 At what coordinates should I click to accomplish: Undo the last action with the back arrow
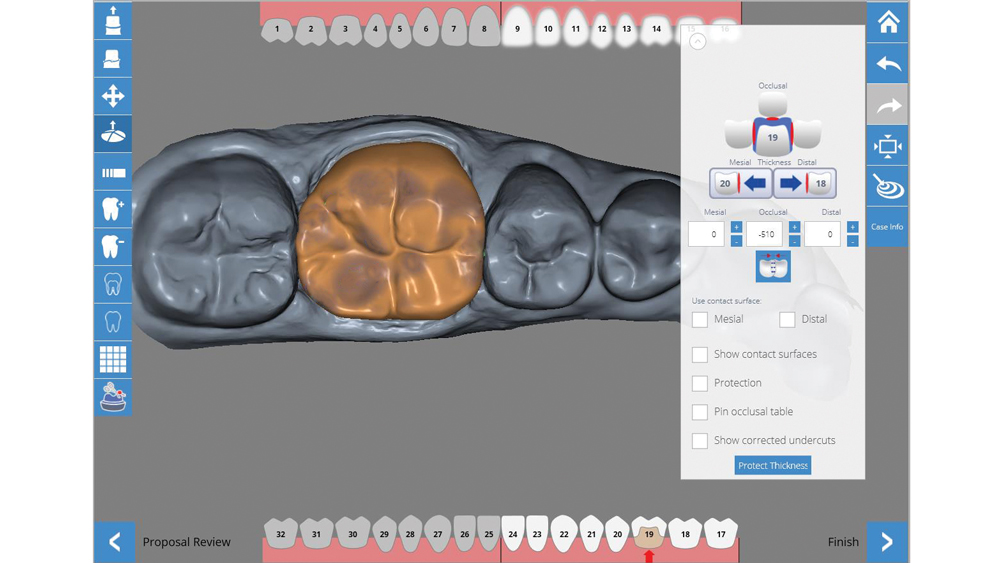887,63
